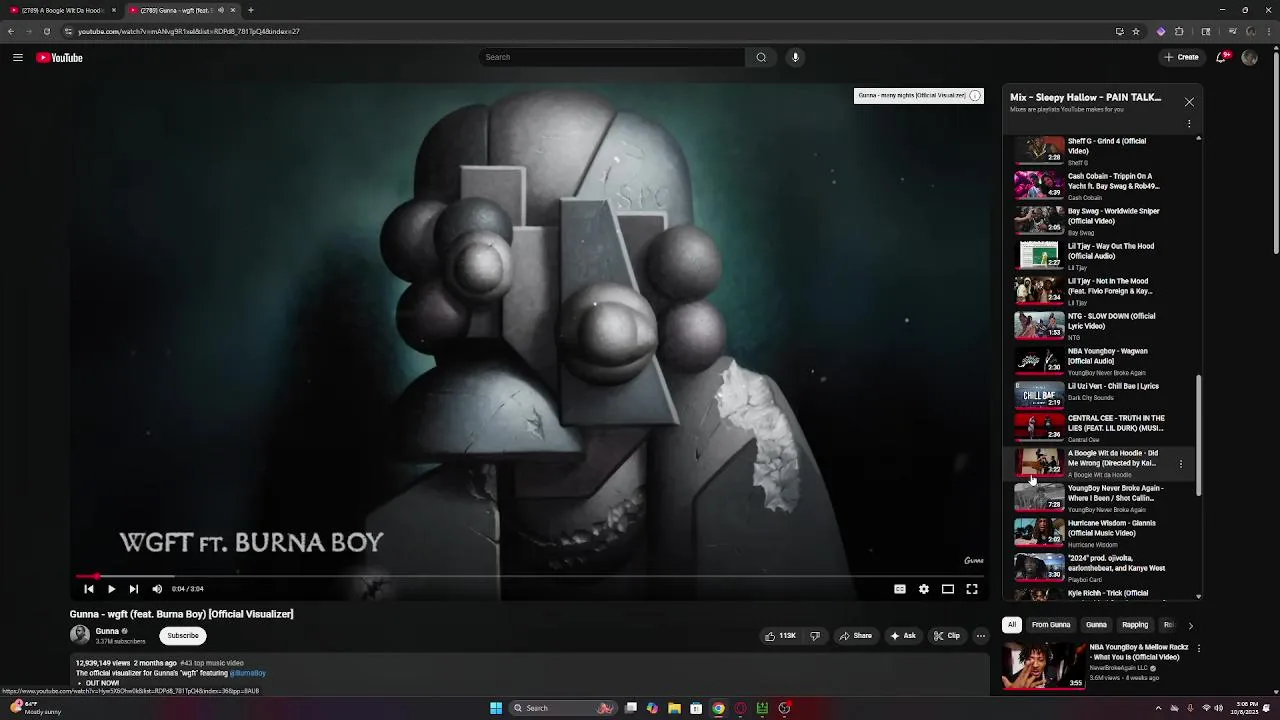Select the Gunna filter chip
The height and width of the screenshot is (720, 1280).
tap(1097, 625)
